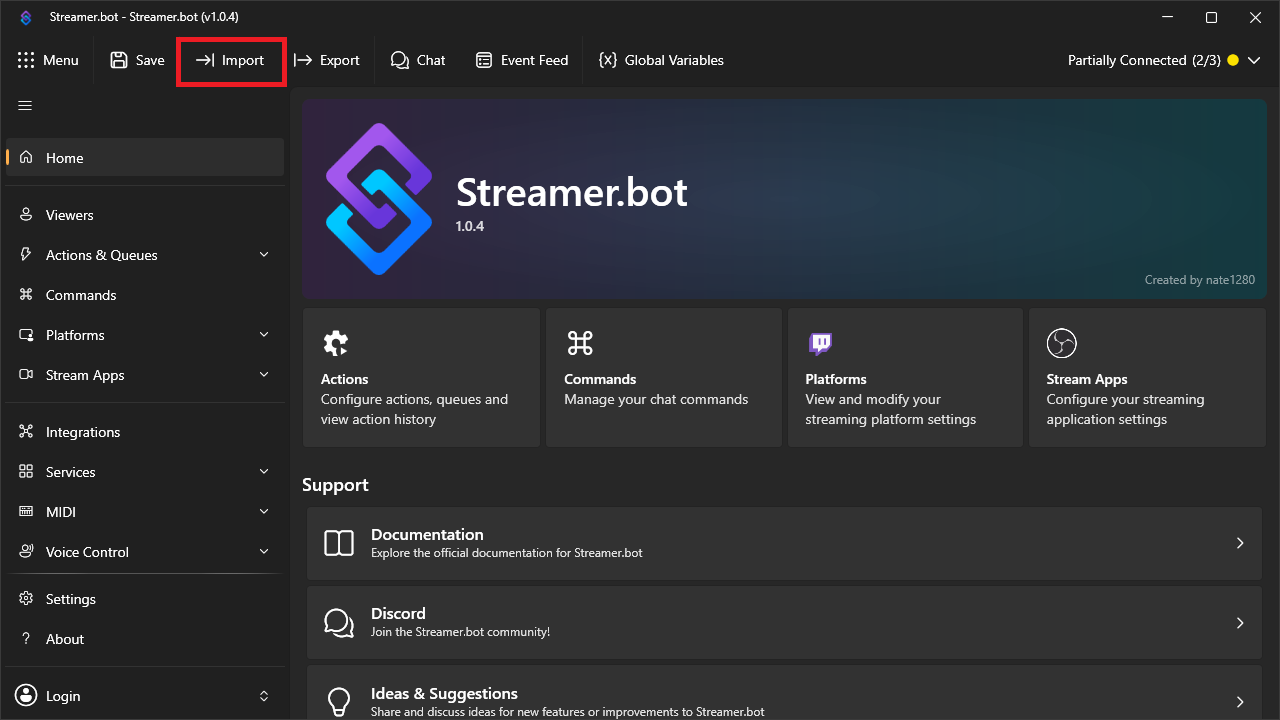Expand the connection status dropdown chevron
The width and height of the screenshot is (1280, 720).
click(x=1254, y=61)
